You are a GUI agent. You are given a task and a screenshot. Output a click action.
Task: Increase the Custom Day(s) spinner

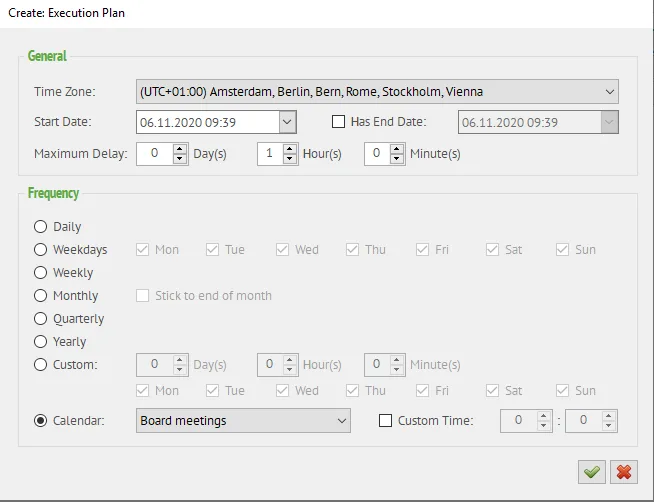pos(180,360)
